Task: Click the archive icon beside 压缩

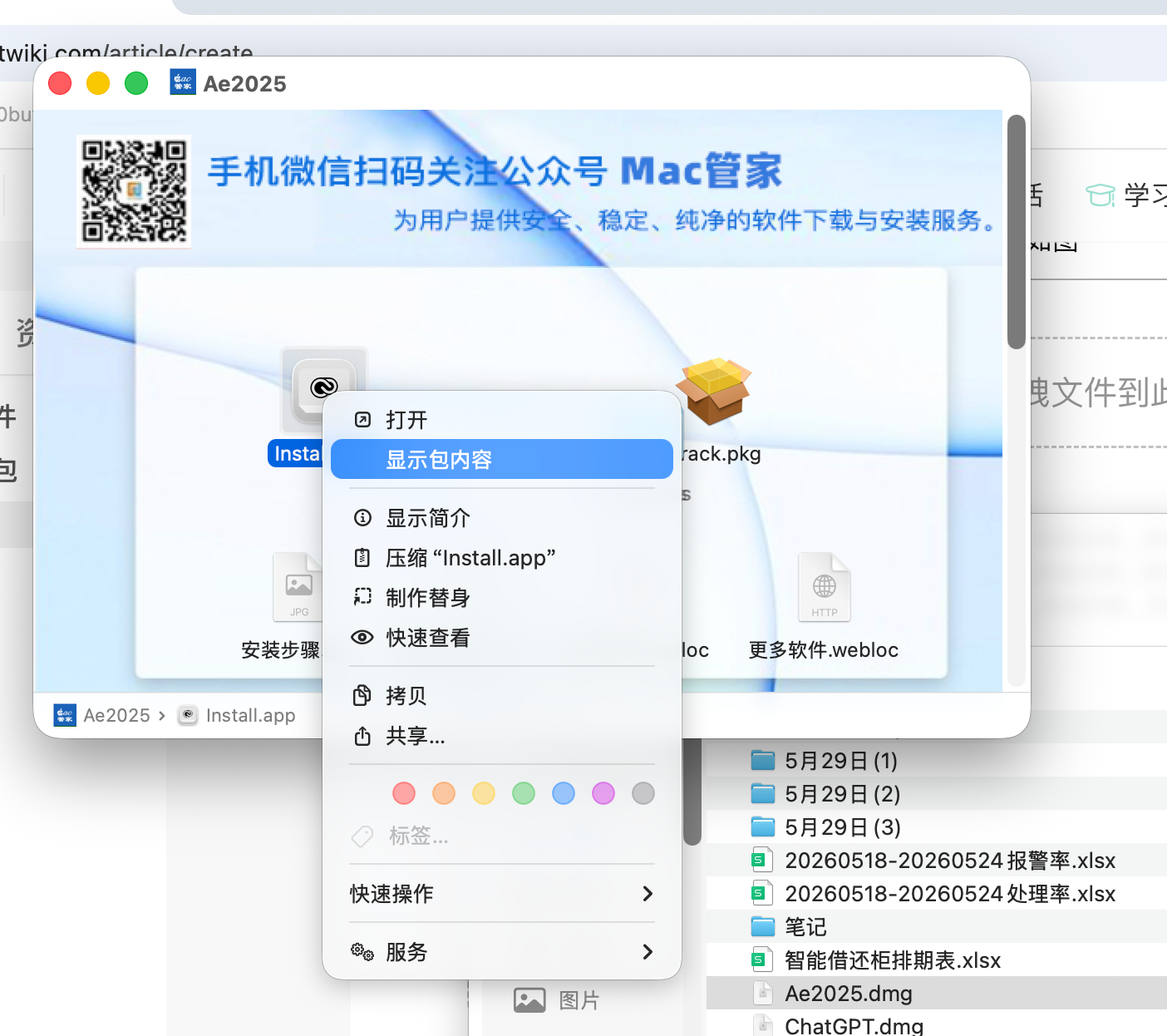Action: tap(362, 558)
